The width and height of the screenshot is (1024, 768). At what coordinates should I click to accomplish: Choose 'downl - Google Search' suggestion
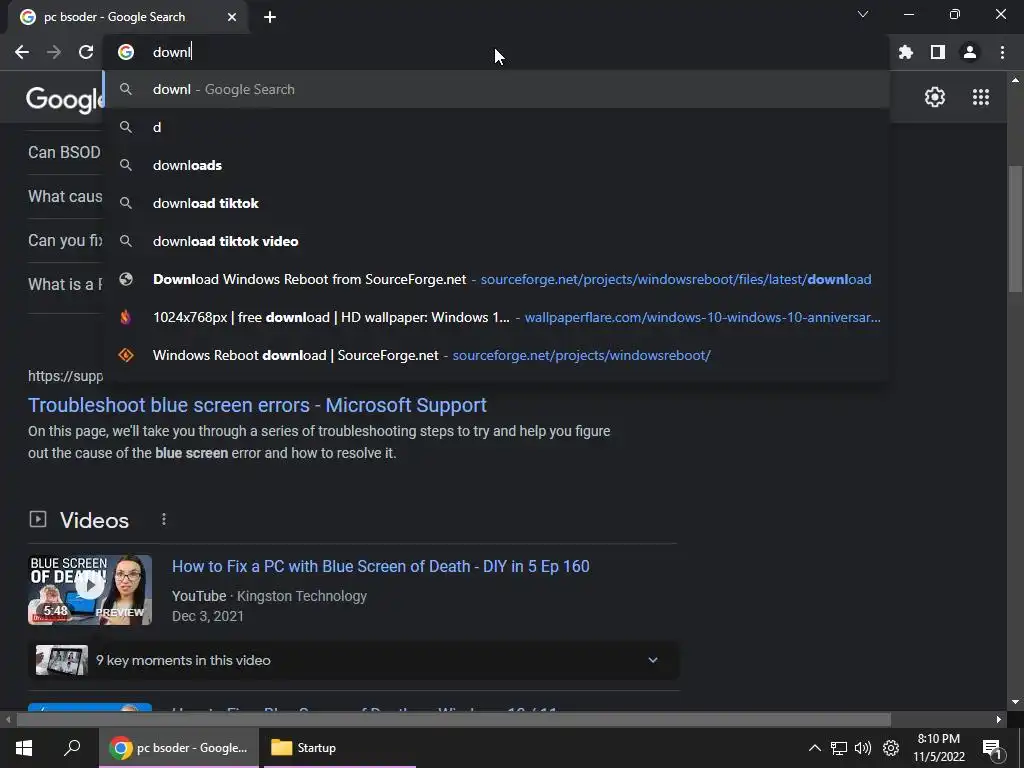[x=496, y=89]
